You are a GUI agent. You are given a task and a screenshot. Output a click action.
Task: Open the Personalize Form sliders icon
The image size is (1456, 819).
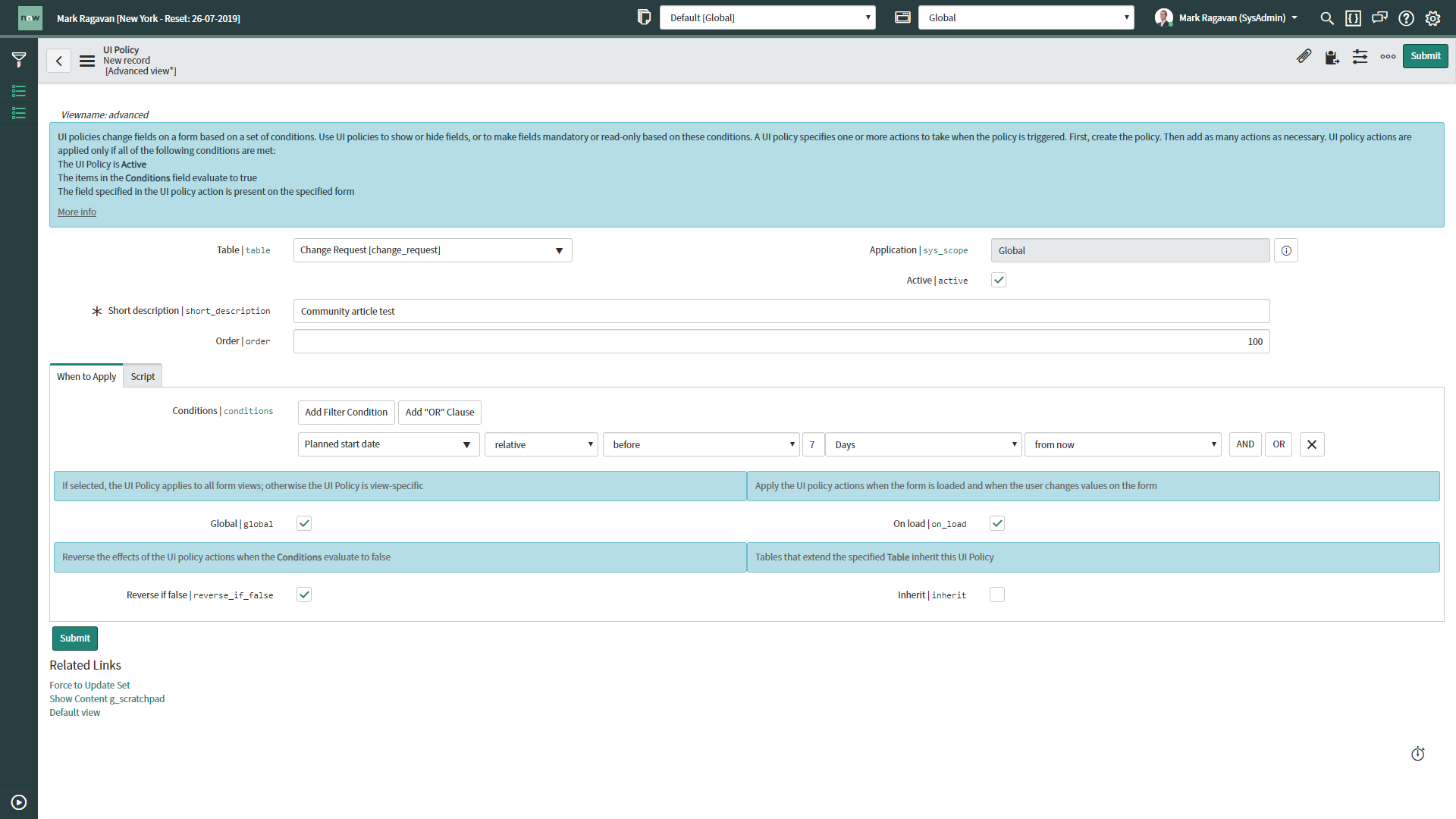tap(1360, 56)
